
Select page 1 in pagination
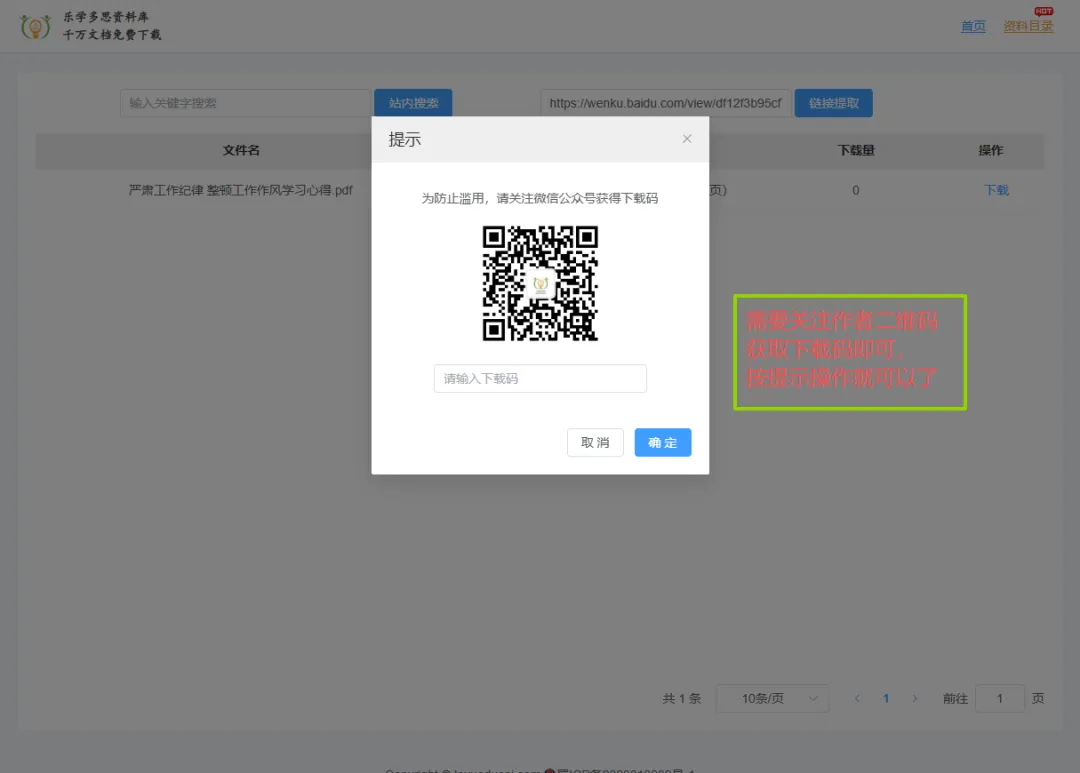886,699
